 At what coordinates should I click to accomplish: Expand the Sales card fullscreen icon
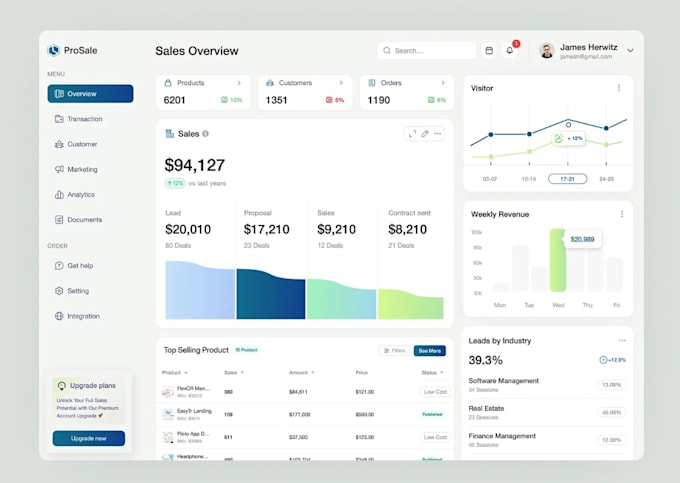(412, 134)
